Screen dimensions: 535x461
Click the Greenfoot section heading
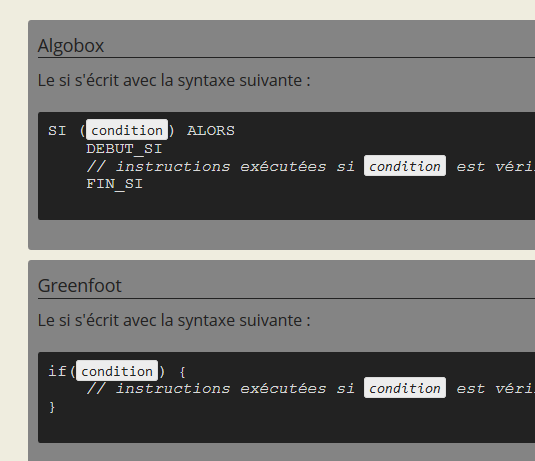point(79,286)
